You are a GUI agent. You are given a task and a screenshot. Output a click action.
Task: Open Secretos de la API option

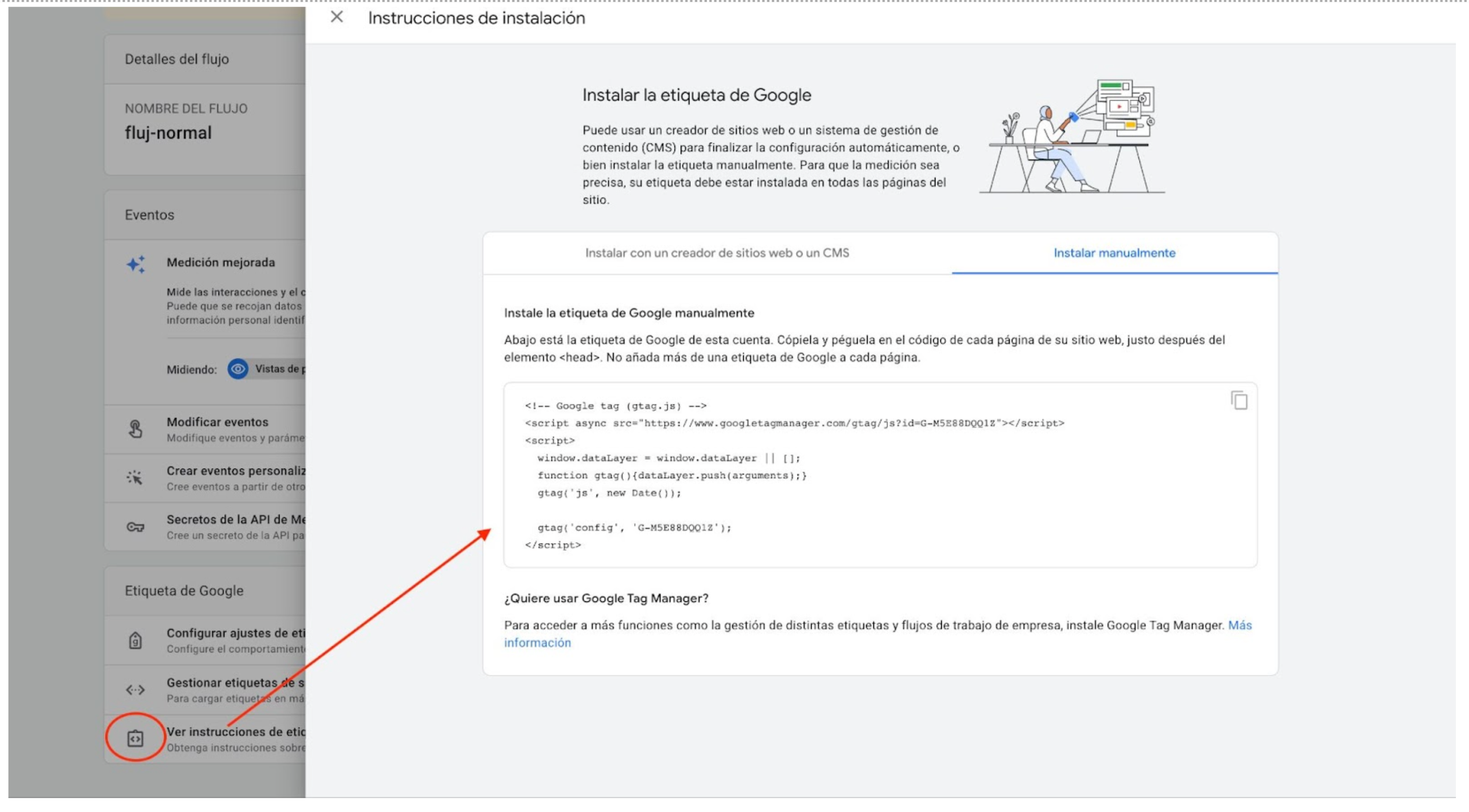(x=205, y=527)
